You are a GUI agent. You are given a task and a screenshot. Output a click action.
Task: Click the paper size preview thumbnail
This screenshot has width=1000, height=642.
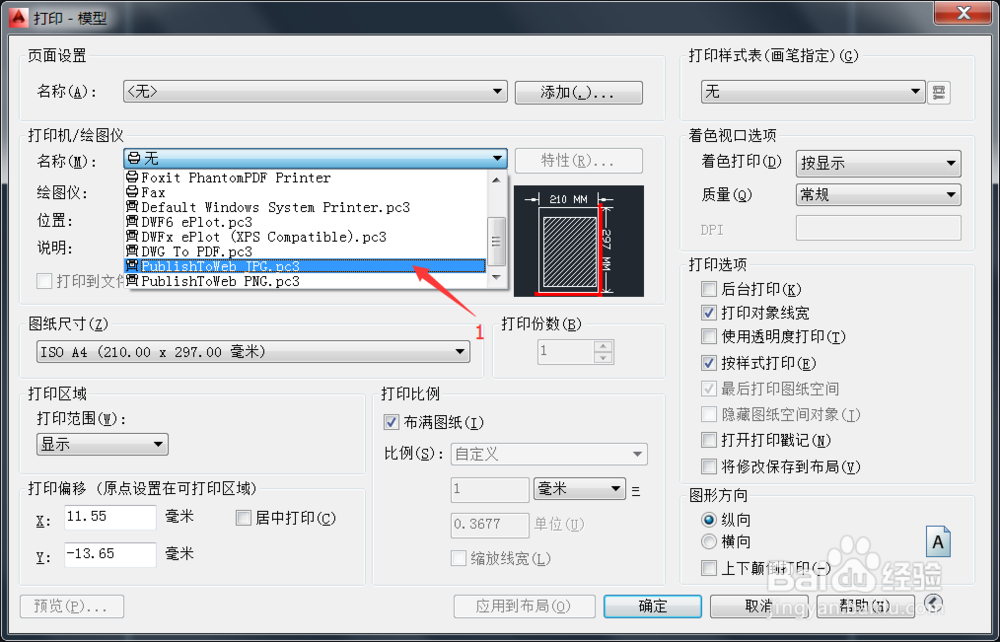point(579,241)
